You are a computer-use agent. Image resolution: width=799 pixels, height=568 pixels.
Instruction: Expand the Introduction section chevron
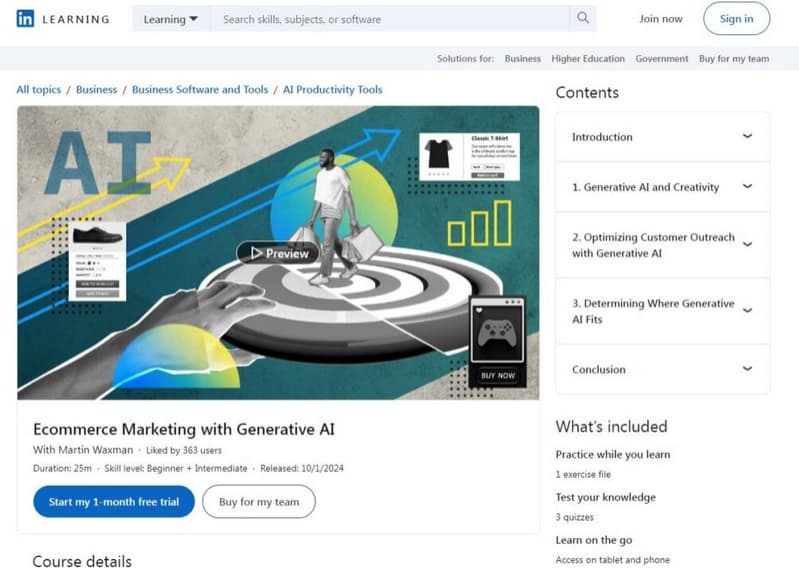[747, 136]
